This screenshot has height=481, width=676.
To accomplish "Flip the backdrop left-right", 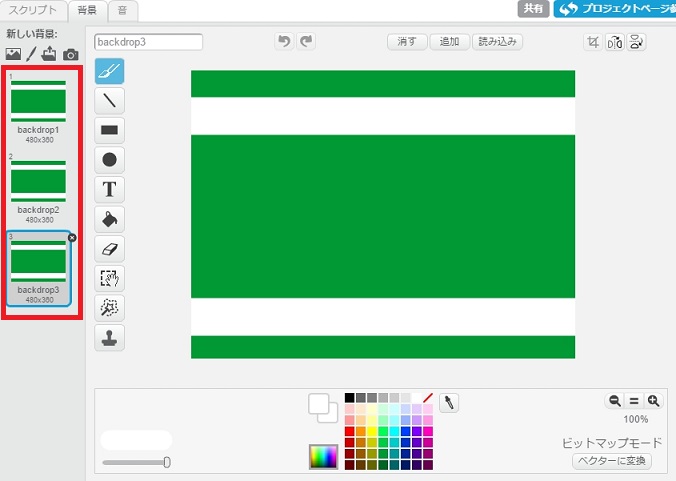I will pyautogui.click(x=614, y=42).
